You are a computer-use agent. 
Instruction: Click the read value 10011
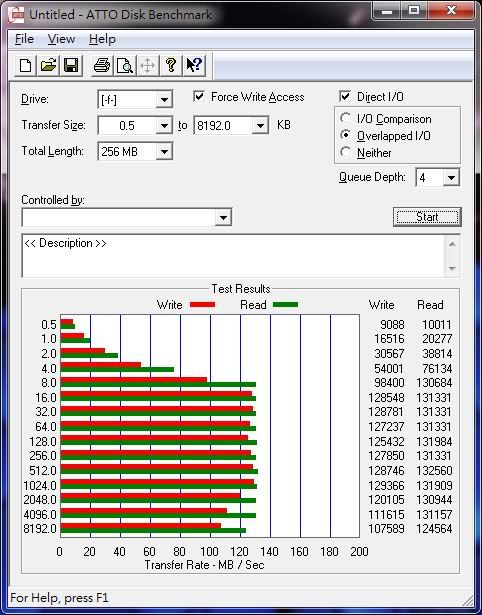point(437,325)
